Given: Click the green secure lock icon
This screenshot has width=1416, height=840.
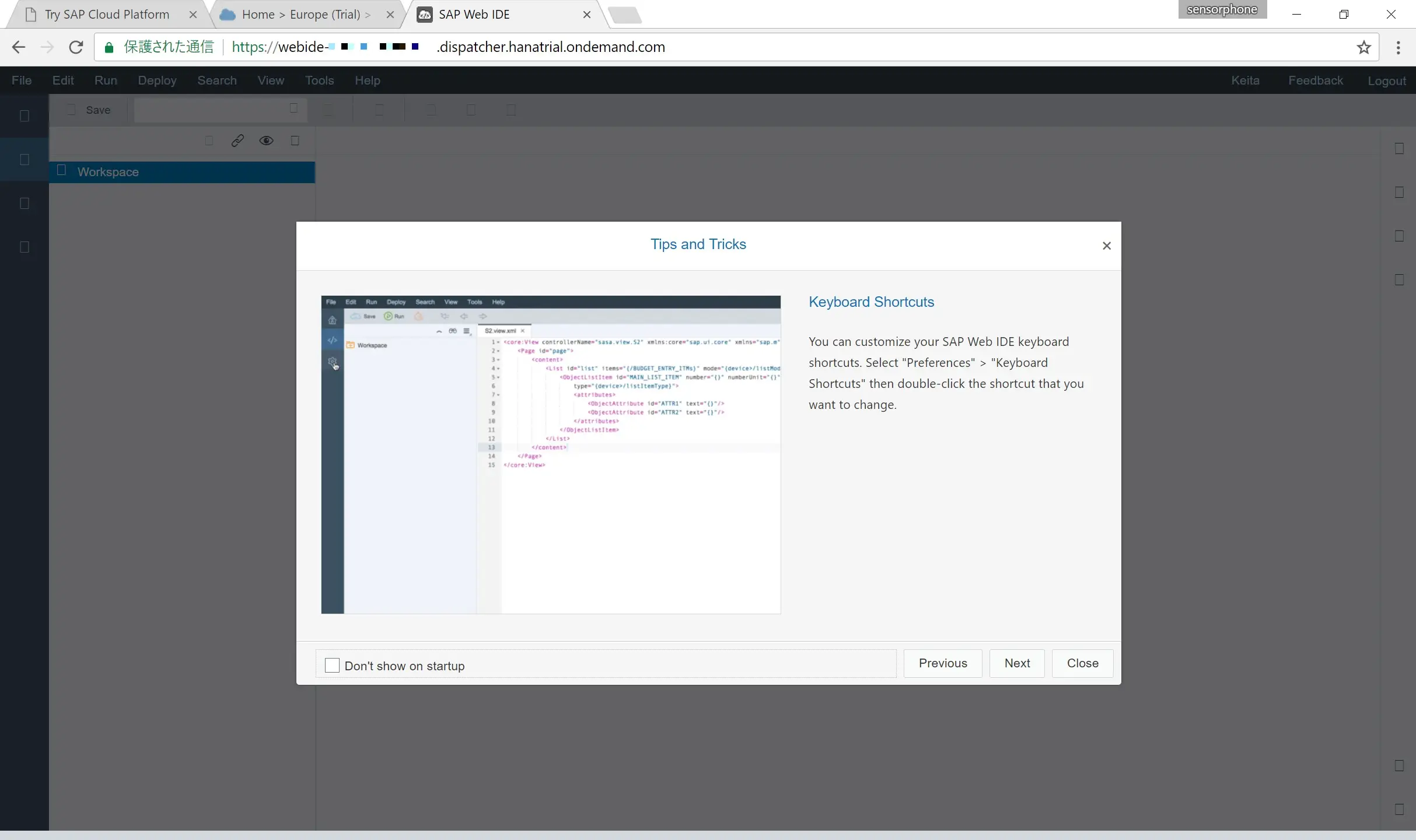Looking at the screenshot, I should click(x=109, y=47).
